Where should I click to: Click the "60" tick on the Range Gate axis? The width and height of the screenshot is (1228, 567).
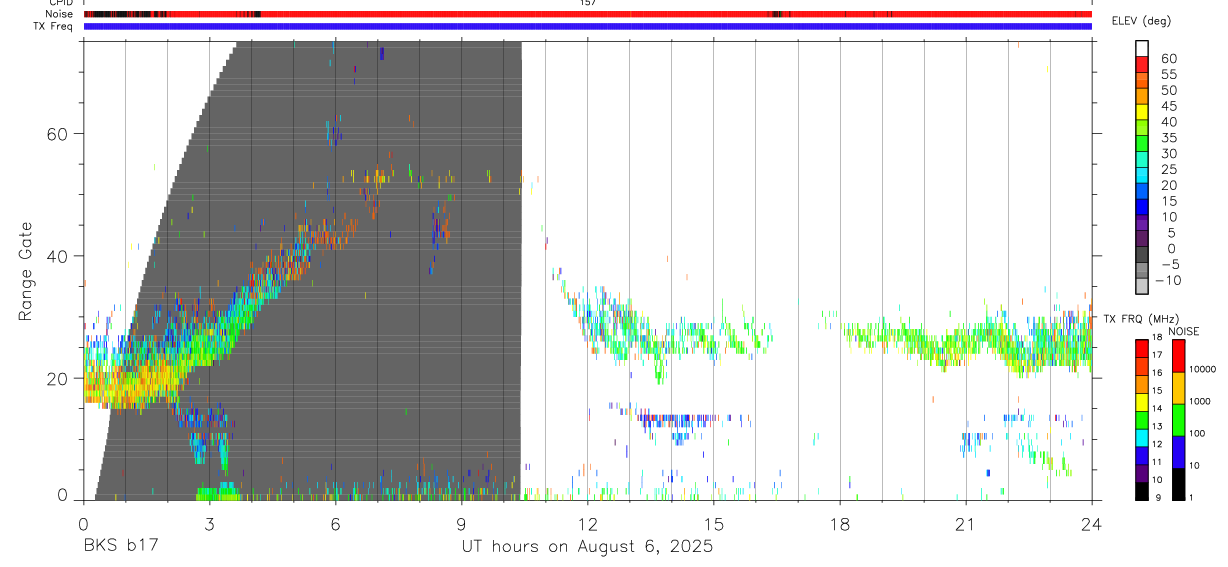(59, 133)
